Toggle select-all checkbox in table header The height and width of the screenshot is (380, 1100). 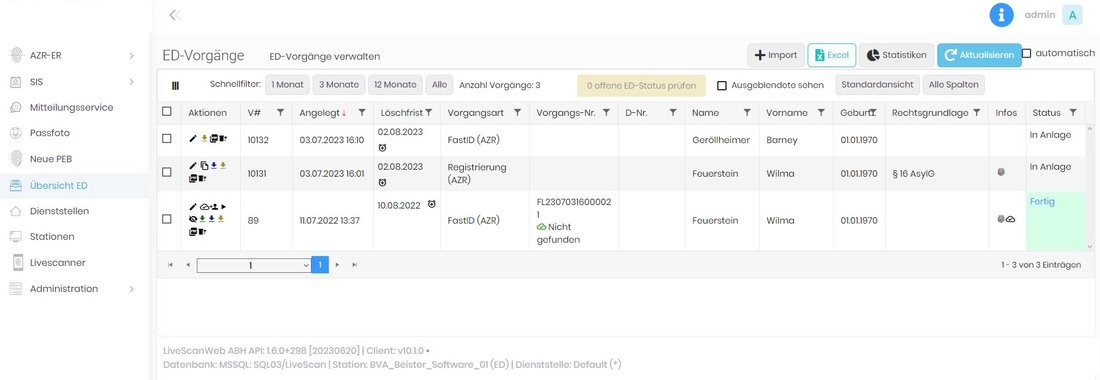pos(166,111)
